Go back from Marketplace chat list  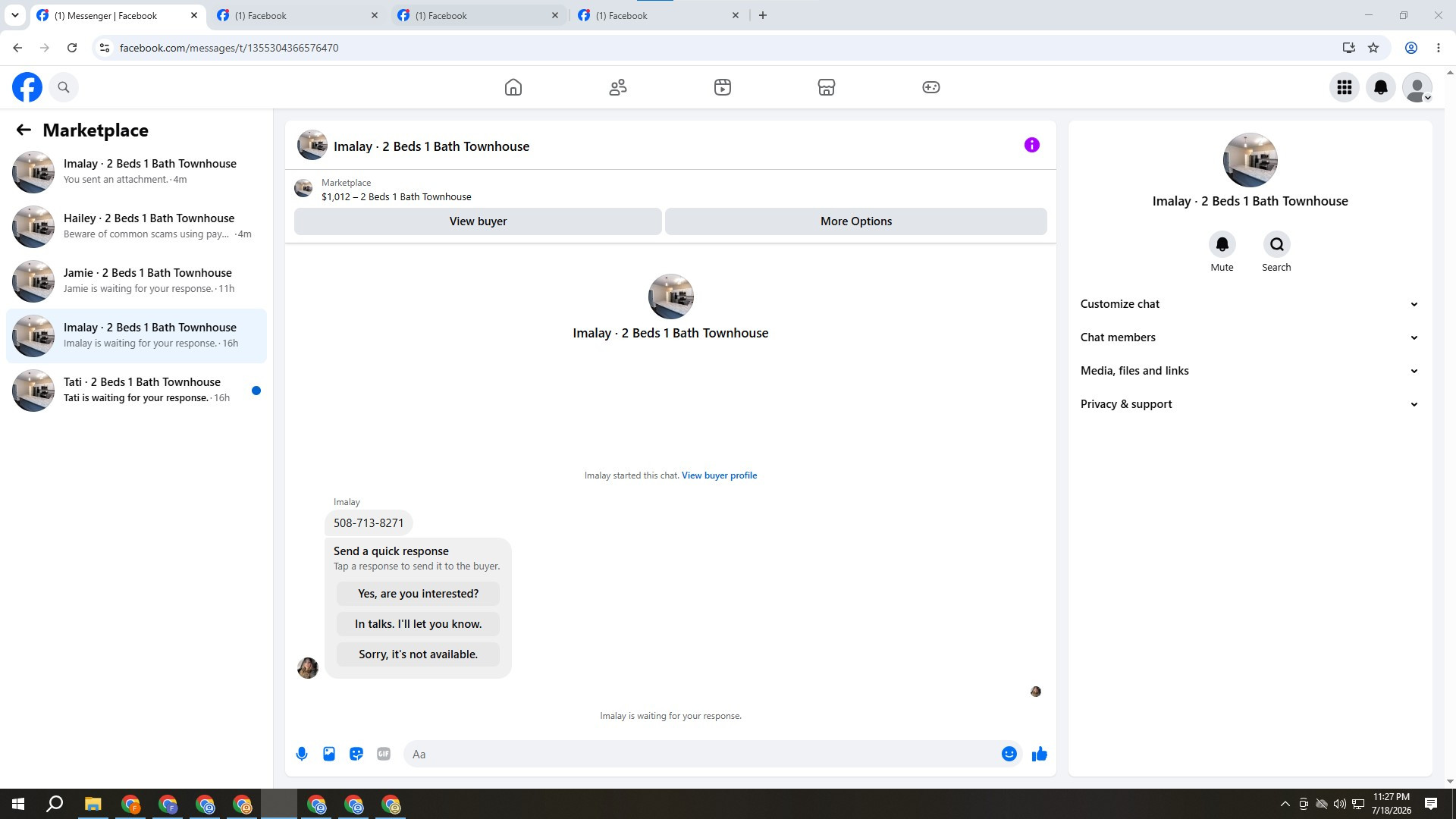[x=24, y=130]
